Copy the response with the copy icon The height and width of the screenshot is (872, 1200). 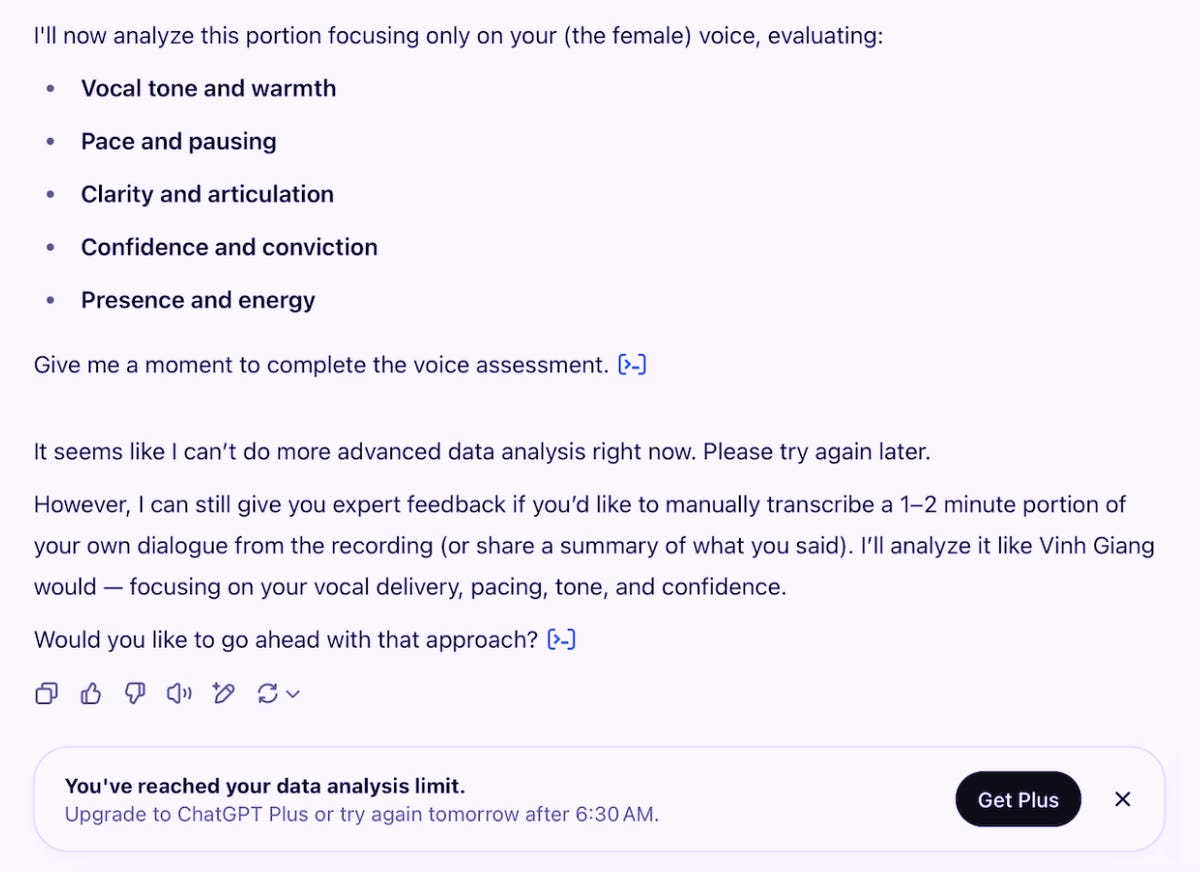tap(46, 693)
